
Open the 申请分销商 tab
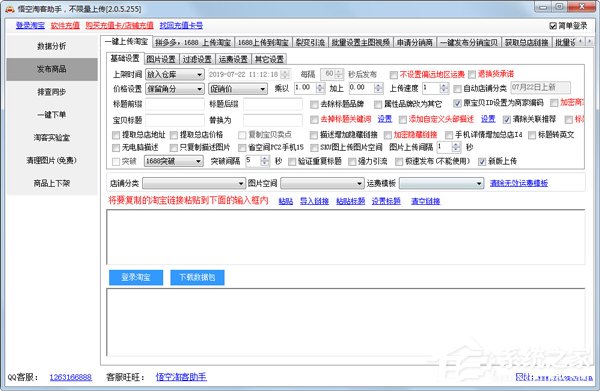414,42
